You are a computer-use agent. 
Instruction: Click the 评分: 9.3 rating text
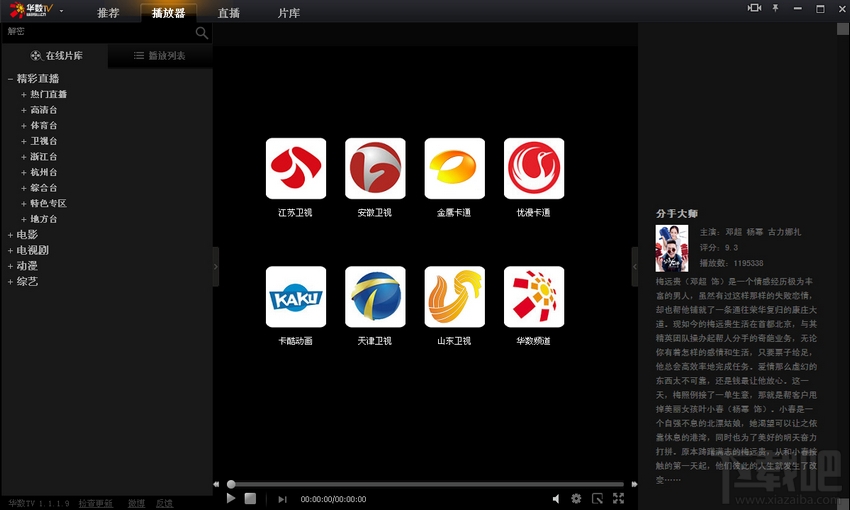(719, 248)
